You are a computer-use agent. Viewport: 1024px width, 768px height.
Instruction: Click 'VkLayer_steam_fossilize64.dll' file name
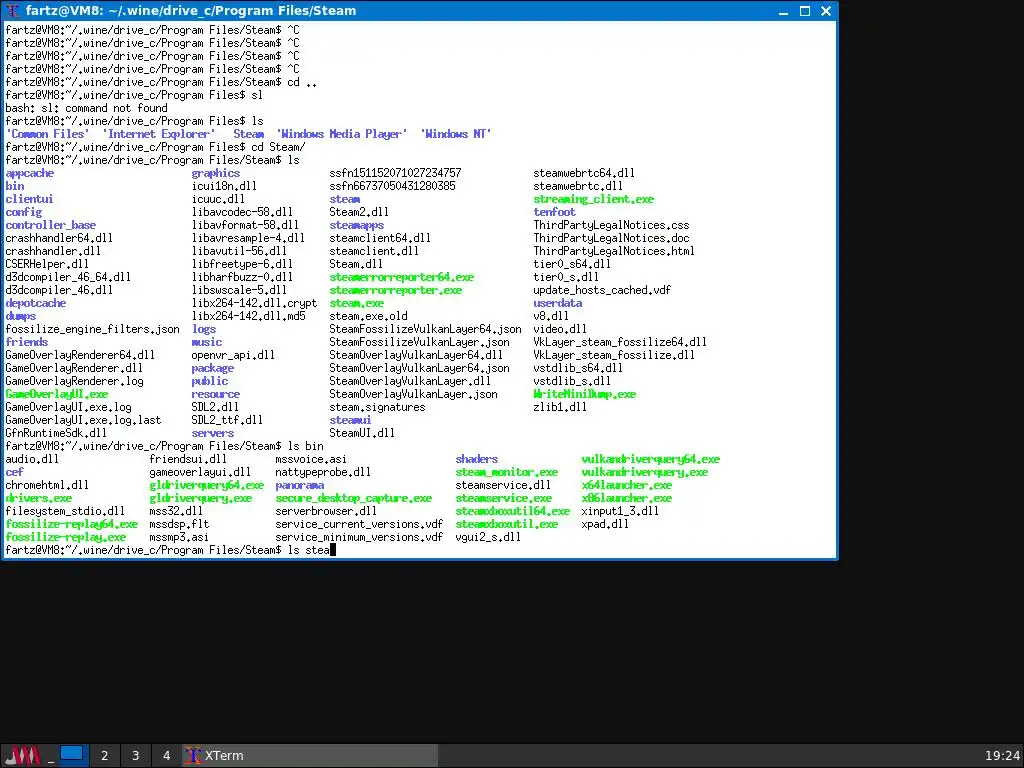pyautogui.click(x=620, y=342)
